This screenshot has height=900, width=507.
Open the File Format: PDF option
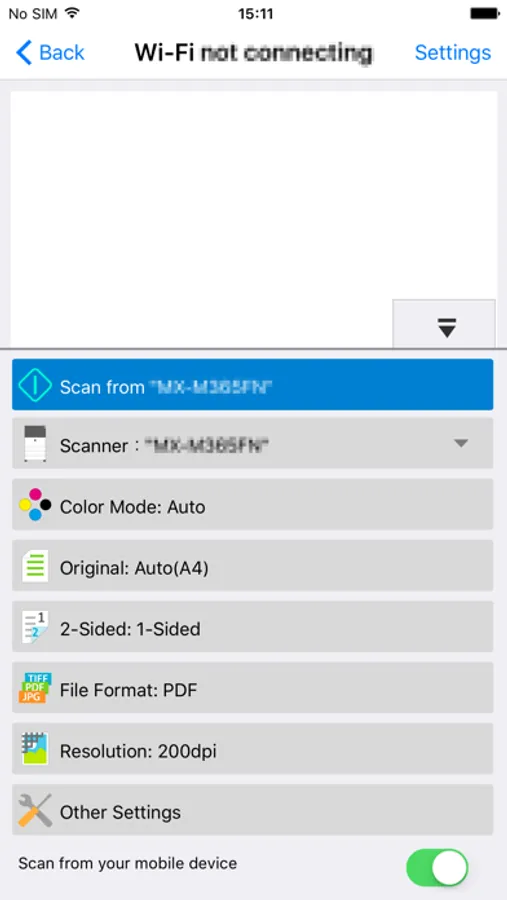click(253, 688)
